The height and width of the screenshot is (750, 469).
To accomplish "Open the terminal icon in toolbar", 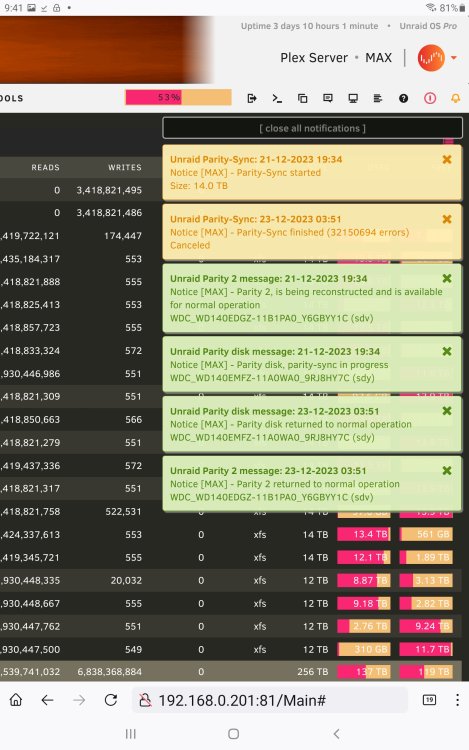I will (277, 98).
